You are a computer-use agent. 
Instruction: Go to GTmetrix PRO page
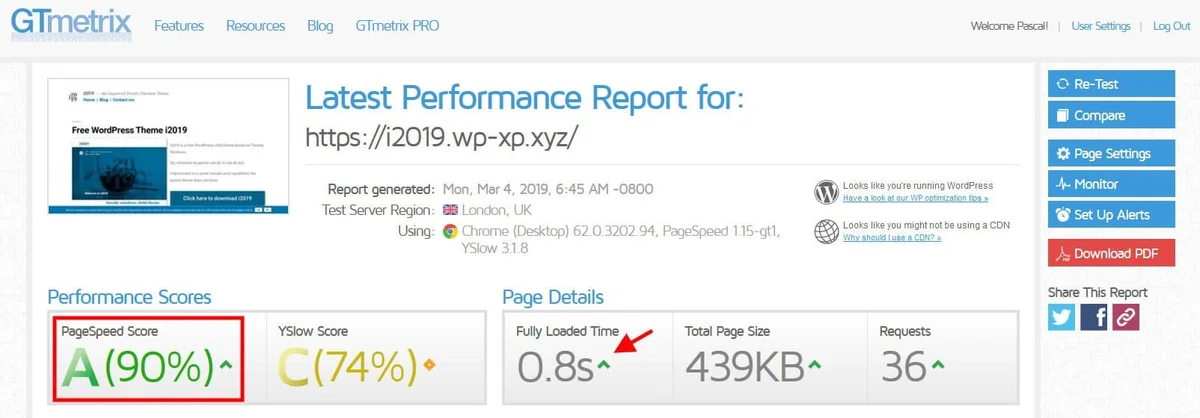coord(397,26)
